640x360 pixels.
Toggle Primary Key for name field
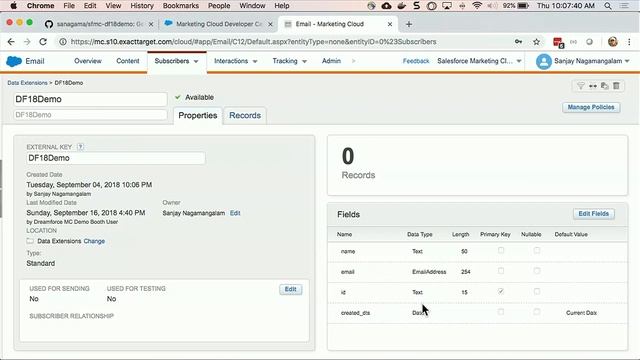click(501, 251)
